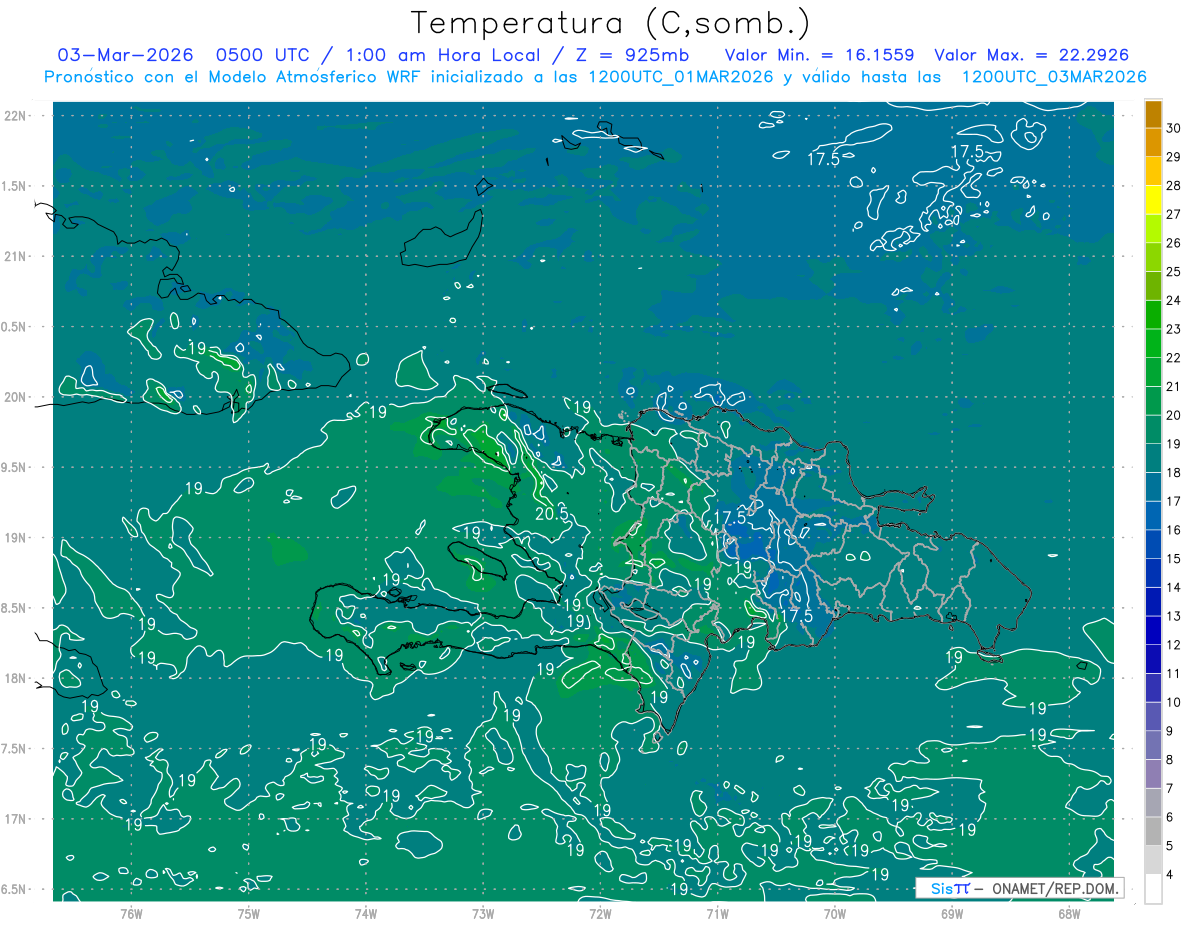Pick the gray swatch between 5 and 6

click(x=1153, y=831)
